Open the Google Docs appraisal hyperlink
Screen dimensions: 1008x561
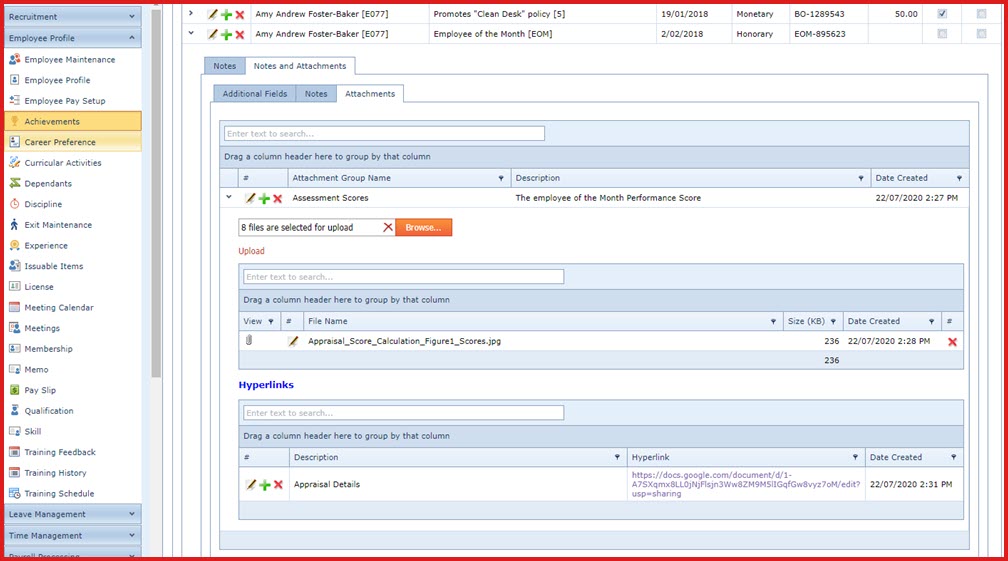tap(745, 484)
